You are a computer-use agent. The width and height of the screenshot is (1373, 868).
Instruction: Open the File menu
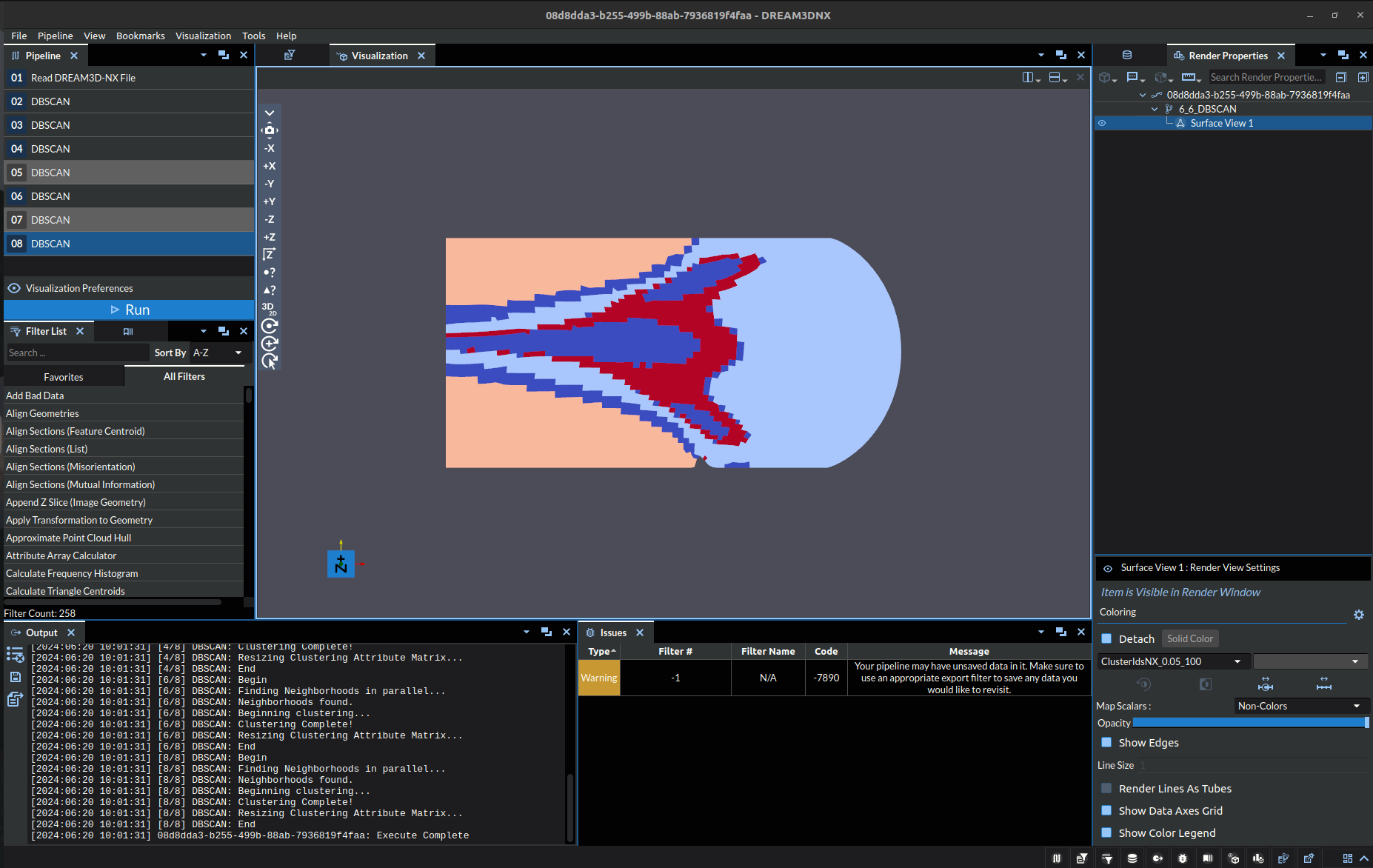tap(19, 36)
